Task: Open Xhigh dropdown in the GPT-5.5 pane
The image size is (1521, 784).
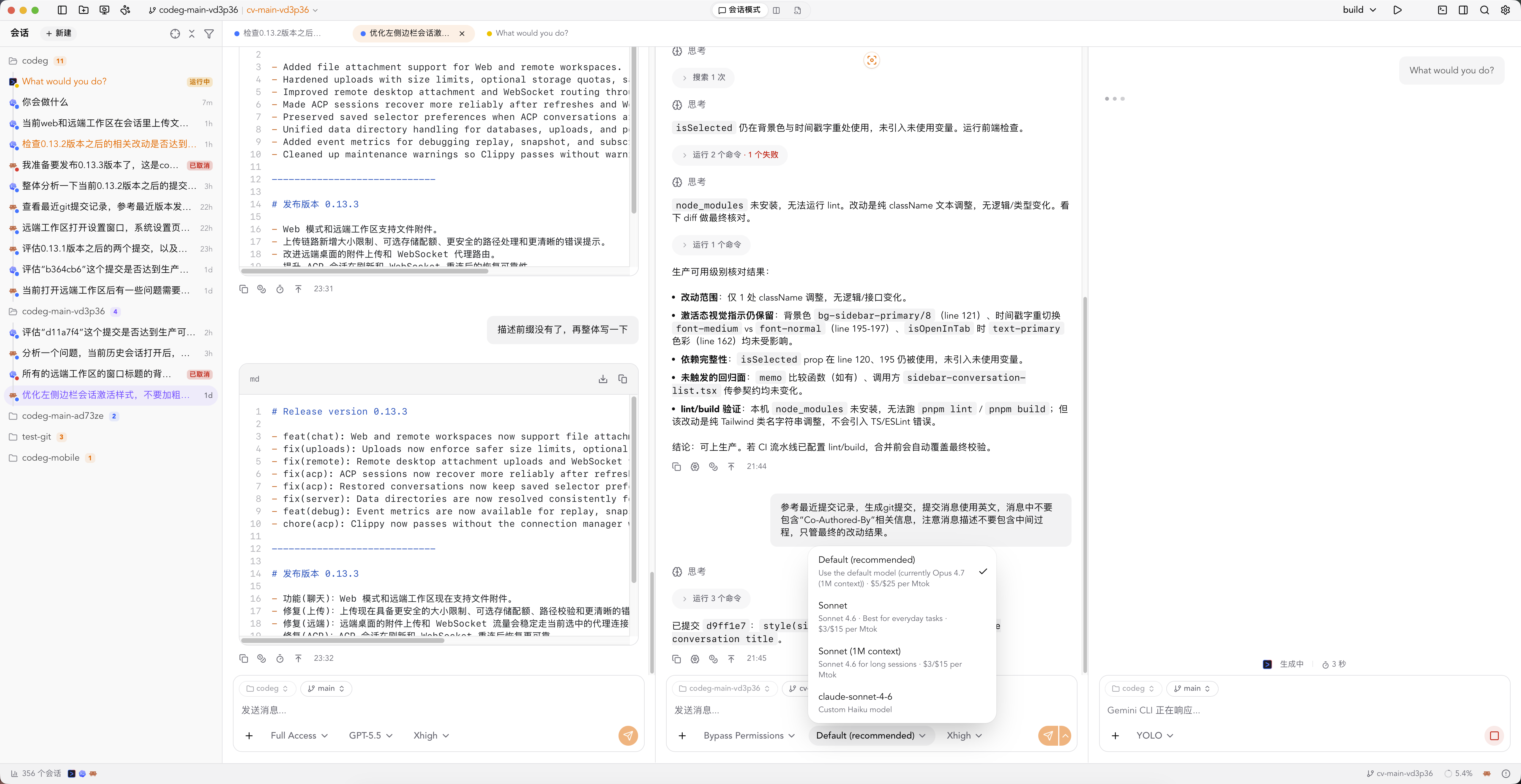Action: 431,736
